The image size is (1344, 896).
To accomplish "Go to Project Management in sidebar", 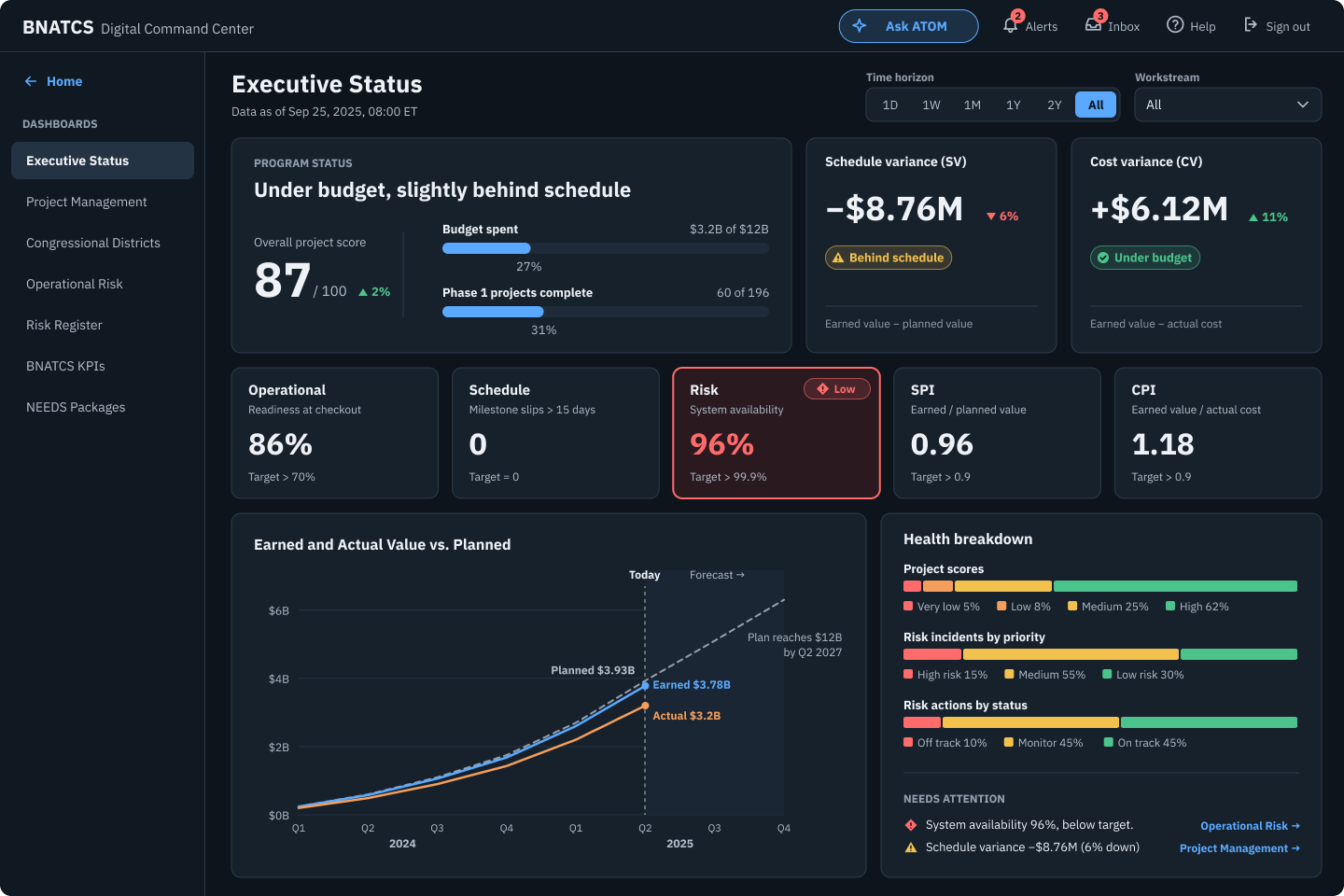I will [103, 202].
